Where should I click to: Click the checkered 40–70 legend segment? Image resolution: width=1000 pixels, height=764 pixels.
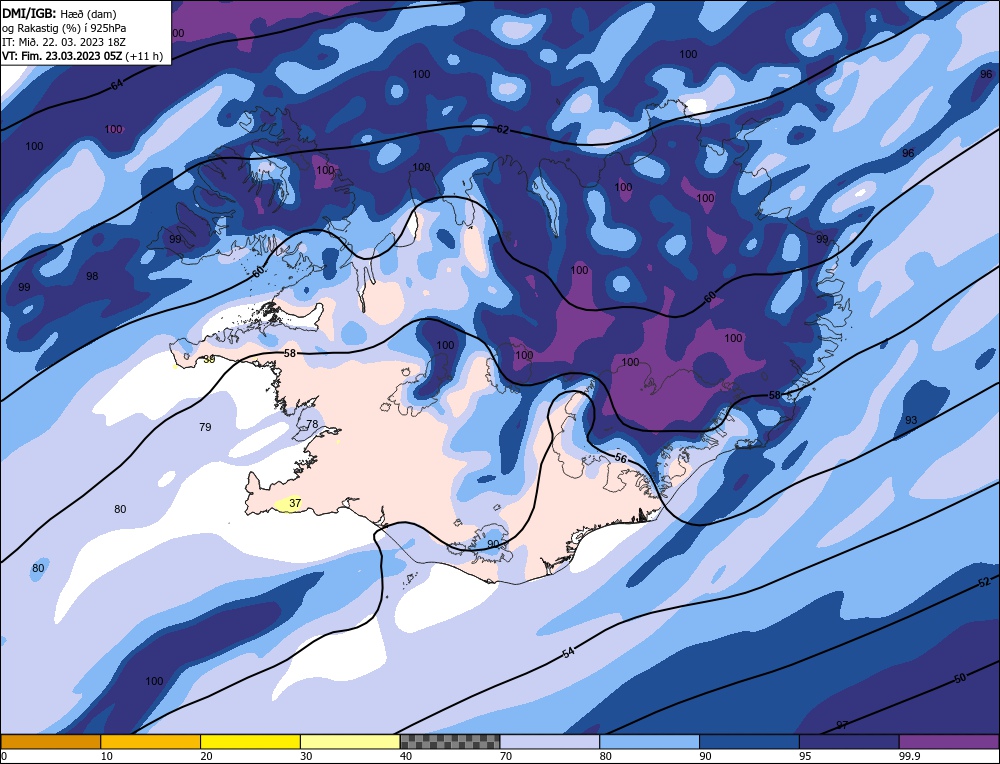click(x=450, y=741)
